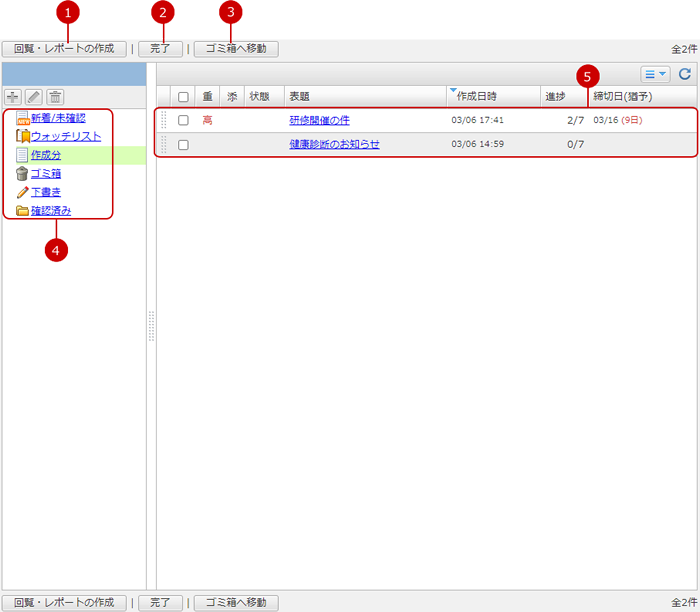Viewport: 700px width, 612px height.
Task: Click the add folder plus icon
Action: tap(13, 97)
